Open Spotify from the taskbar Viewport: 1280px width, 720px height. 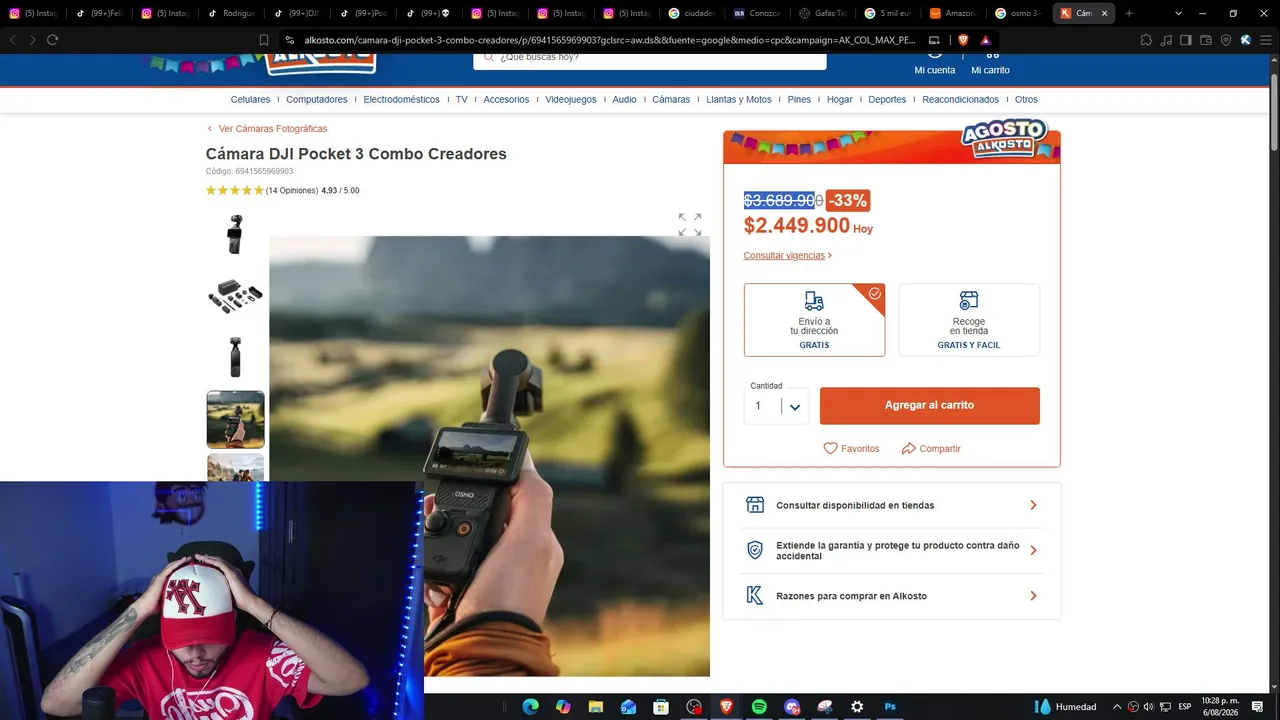[759, 707]
